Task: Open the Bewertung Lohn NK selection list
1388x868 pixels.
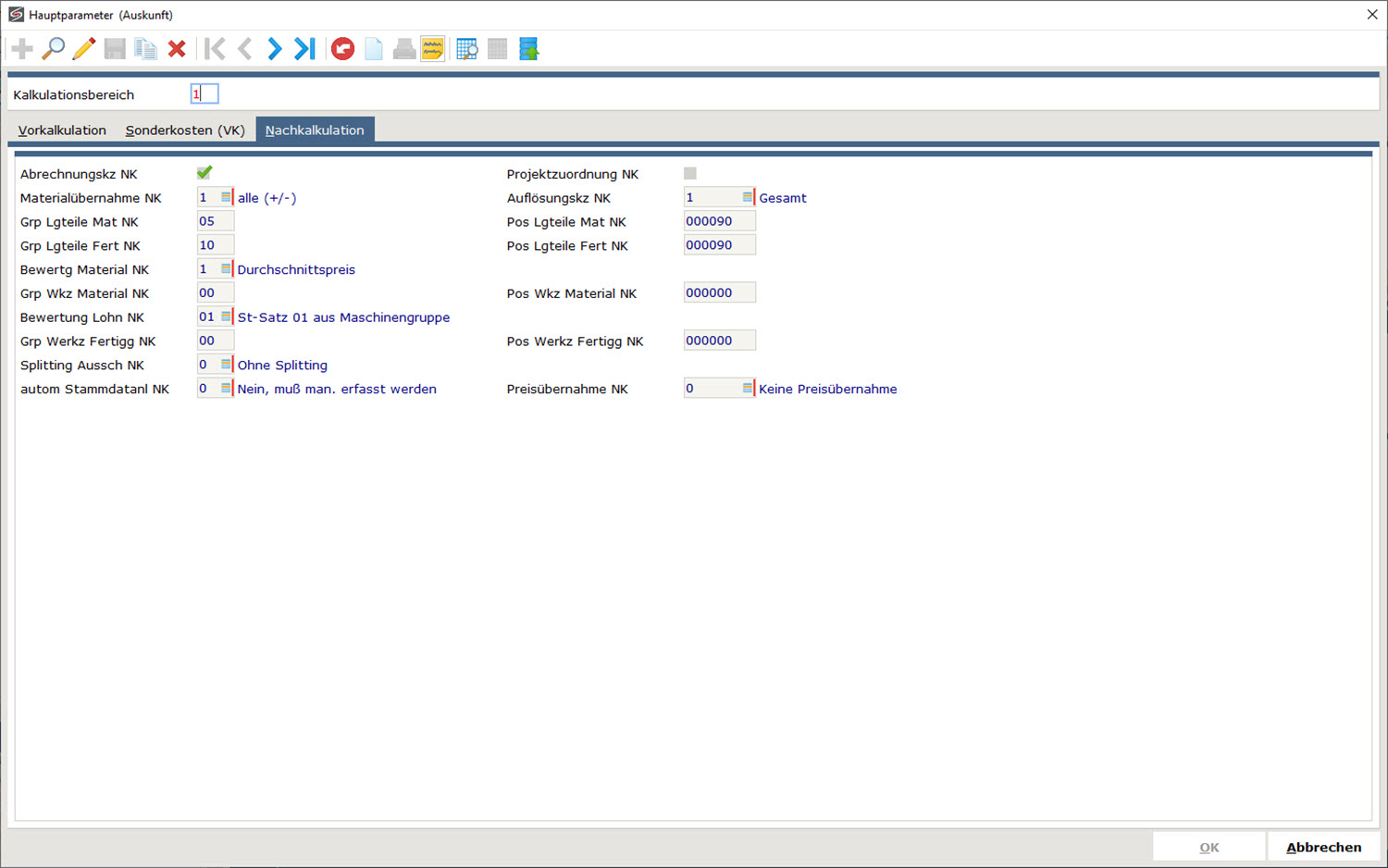Action: (226, 316)
